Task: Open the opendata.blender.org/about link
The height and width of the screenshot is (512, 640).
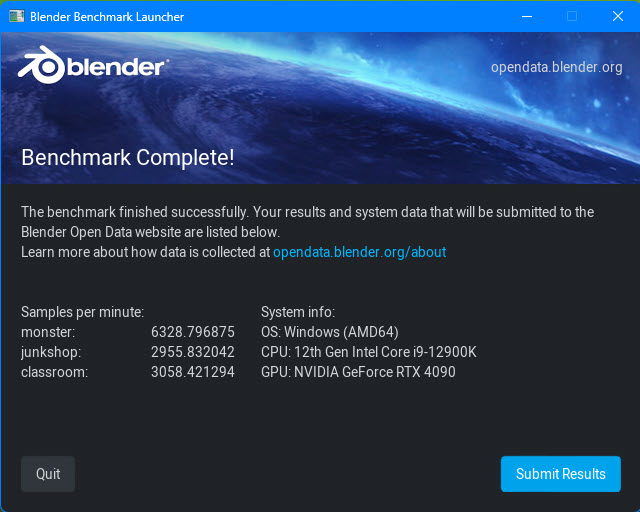Action: [359, 252]
